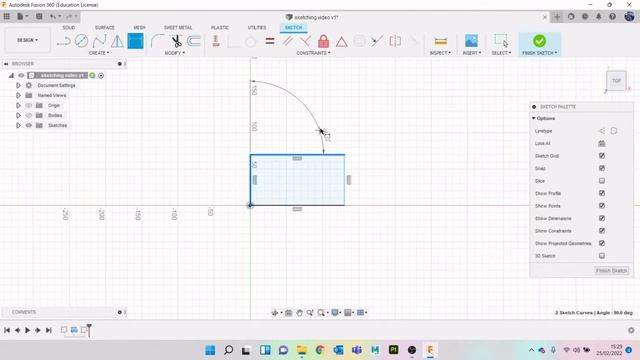Image resolution: width=640 pixels, height=360 pixels.
Task: Toggle the Sketch Grid checkbox
Action: 602,156
